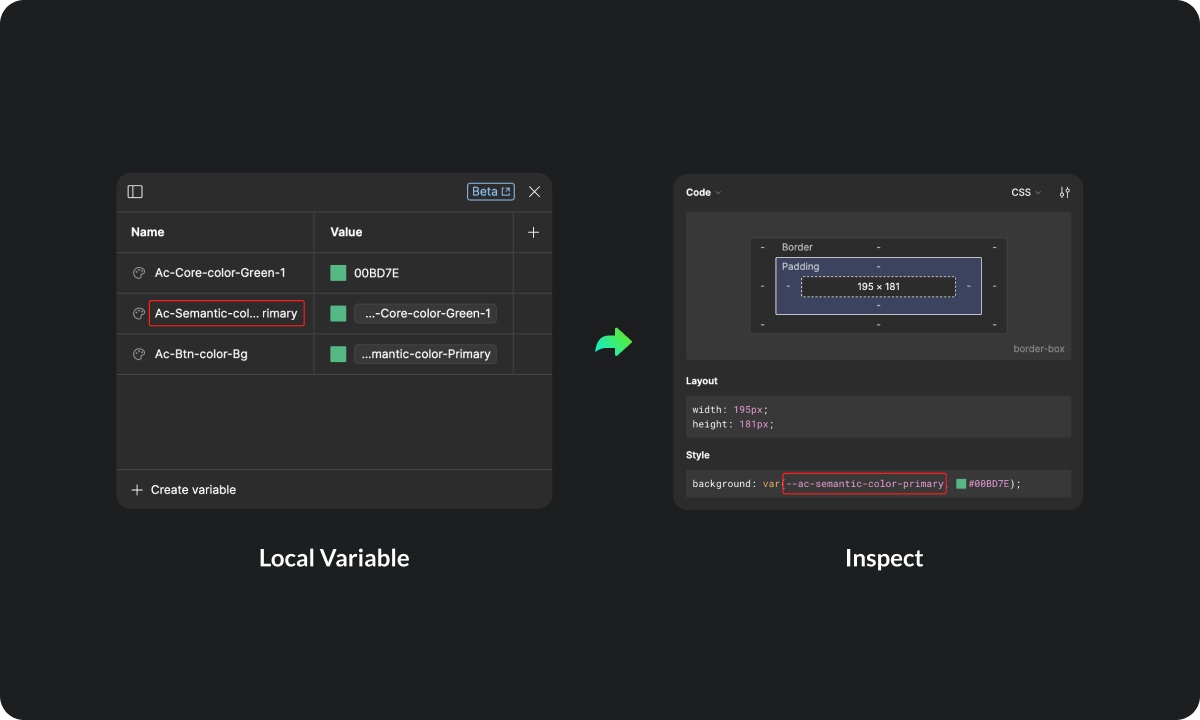The image size is (1200, 720).
Task: Click the palette icon beside Ac-Semantic-color-Primary
Action: click(139, 314)
